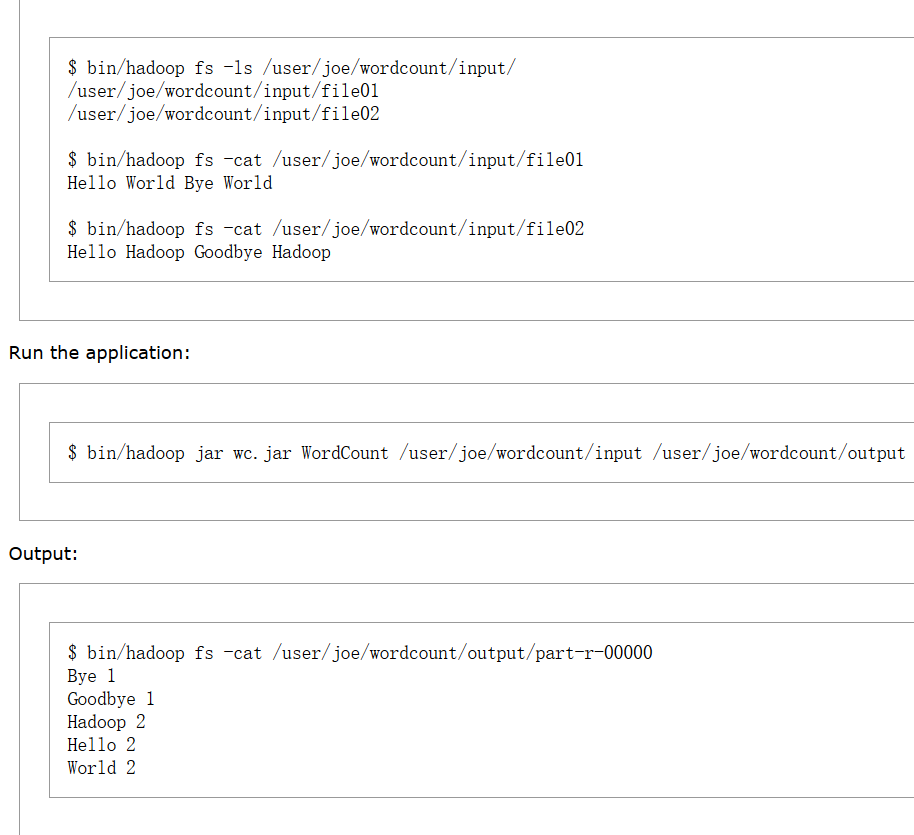Click the '/user/joe/wordcount/output' argument in jar command

778,453
